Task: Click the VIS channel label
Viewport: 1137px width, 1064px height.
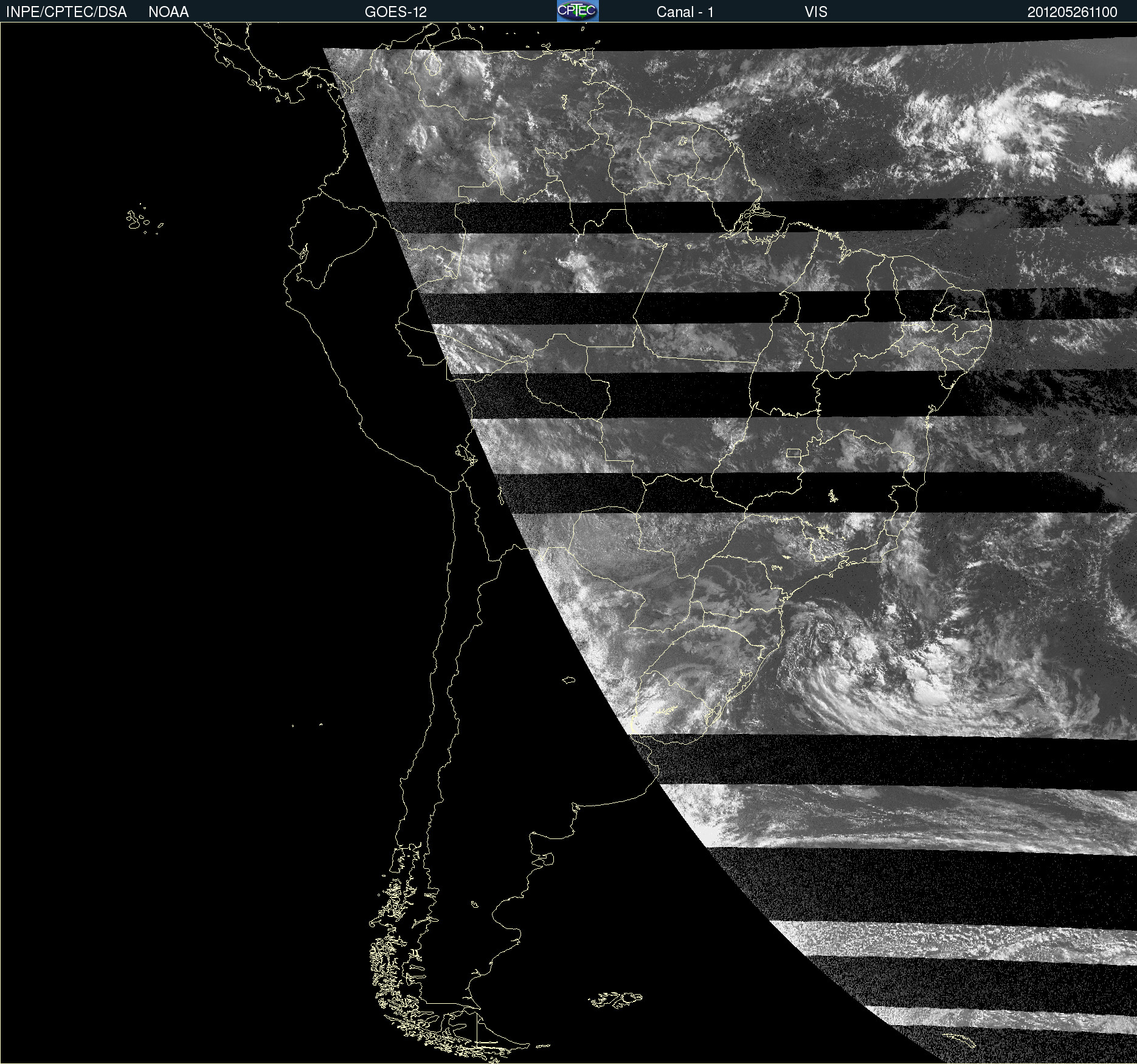Action: pos(816,12)
